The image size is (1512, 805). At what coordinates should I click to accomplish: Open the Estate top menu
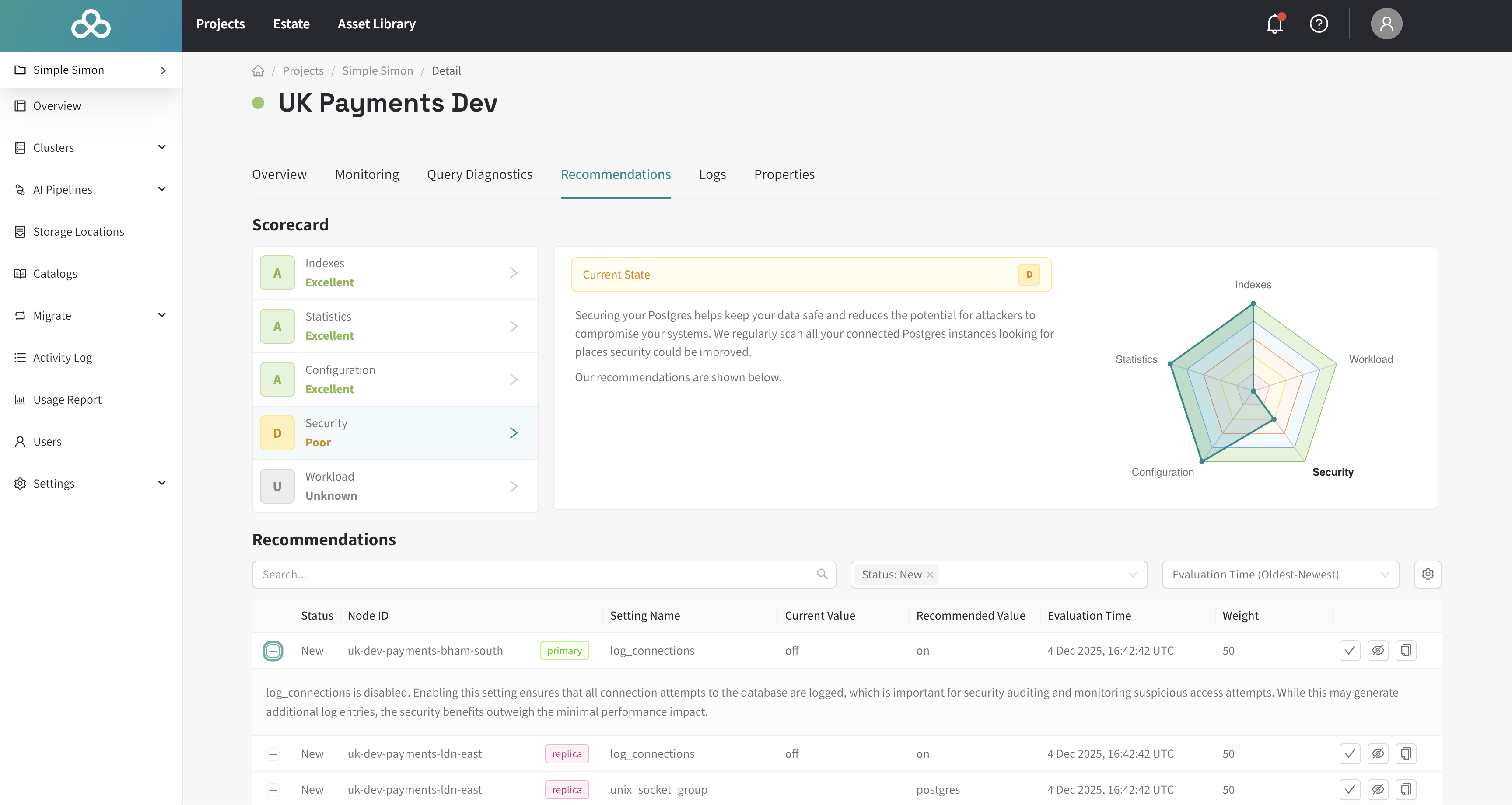click(x=291, y=24)
